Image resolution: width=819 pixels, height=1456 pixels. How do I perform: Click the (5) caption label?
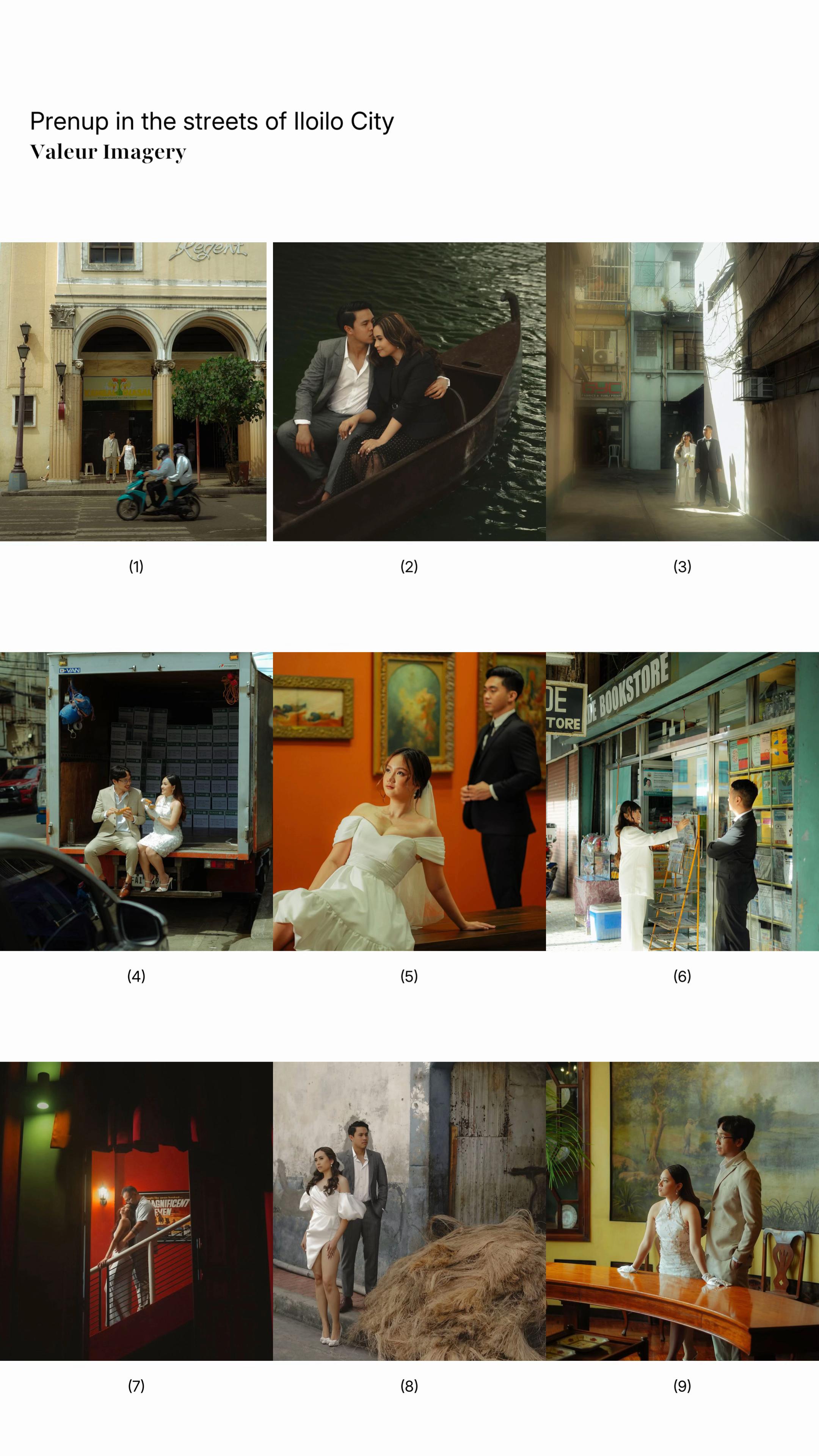click(x=409, y=976)
